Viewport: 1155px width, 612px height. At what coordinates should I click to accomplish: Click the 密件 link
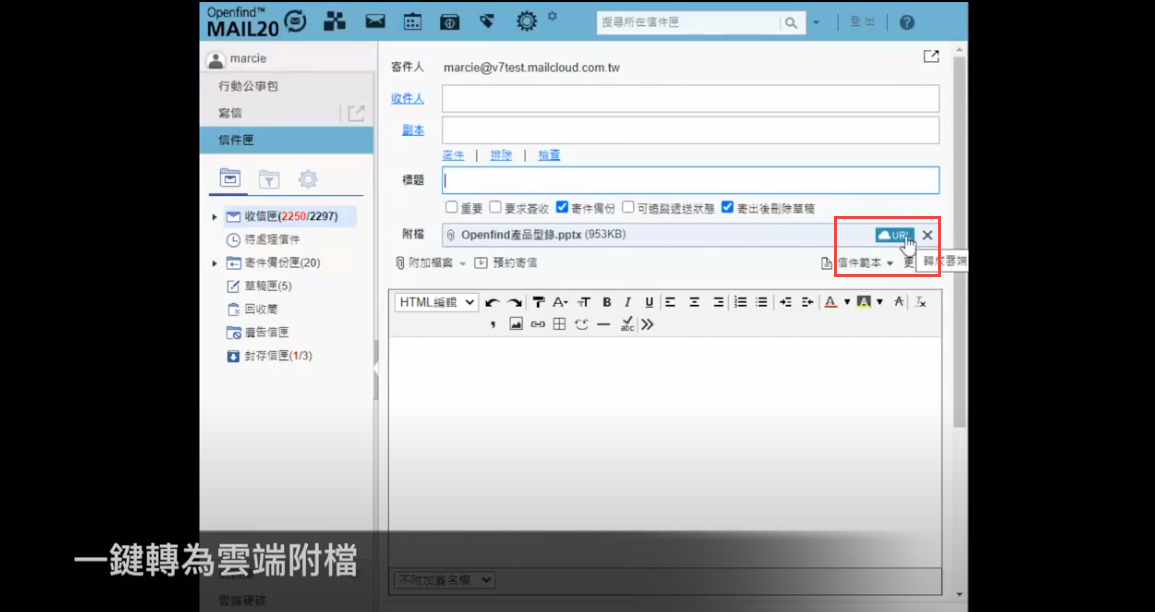(453, 155)
